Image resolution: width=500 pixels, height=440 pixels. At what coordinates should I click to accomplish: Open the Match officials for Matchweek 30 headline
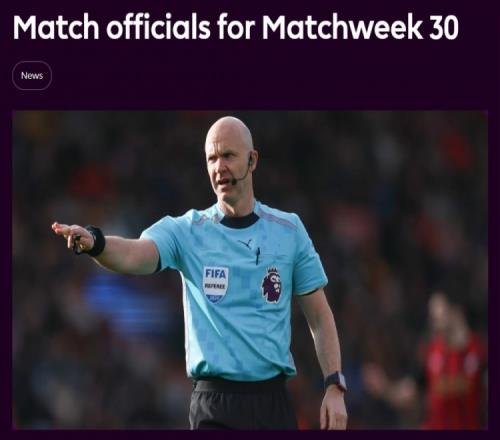point(236,27)
